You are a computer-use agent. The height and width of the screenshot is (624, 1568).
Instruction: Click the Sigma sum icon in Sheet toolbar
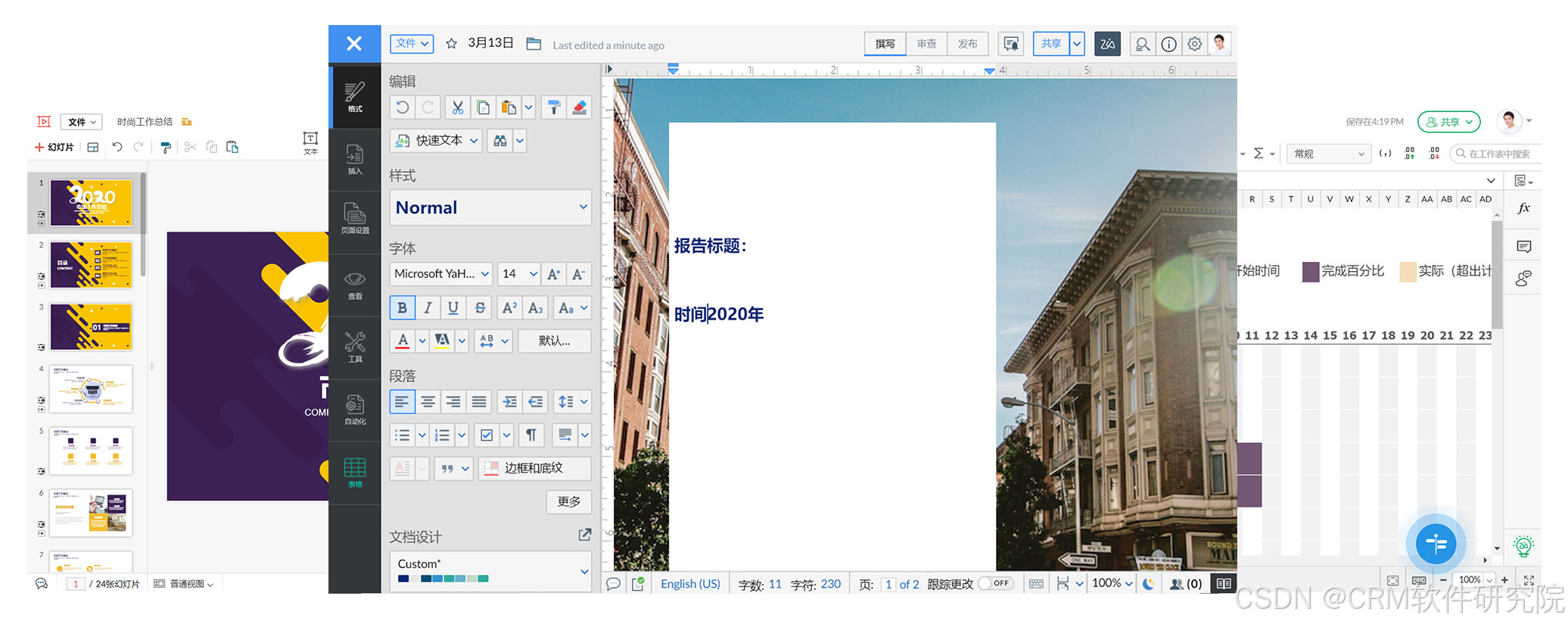pos(1258,154)
